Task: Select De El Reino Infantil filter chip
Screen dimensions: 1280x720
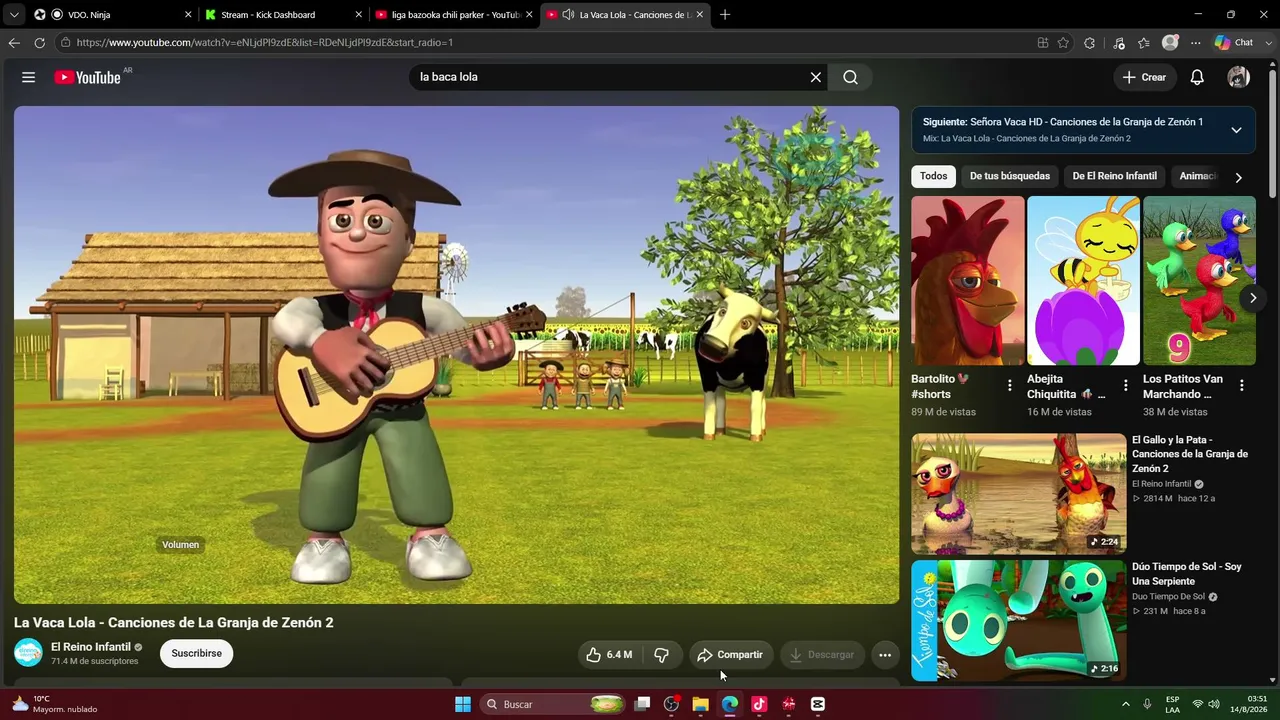Action: (x=1114, y=176)
